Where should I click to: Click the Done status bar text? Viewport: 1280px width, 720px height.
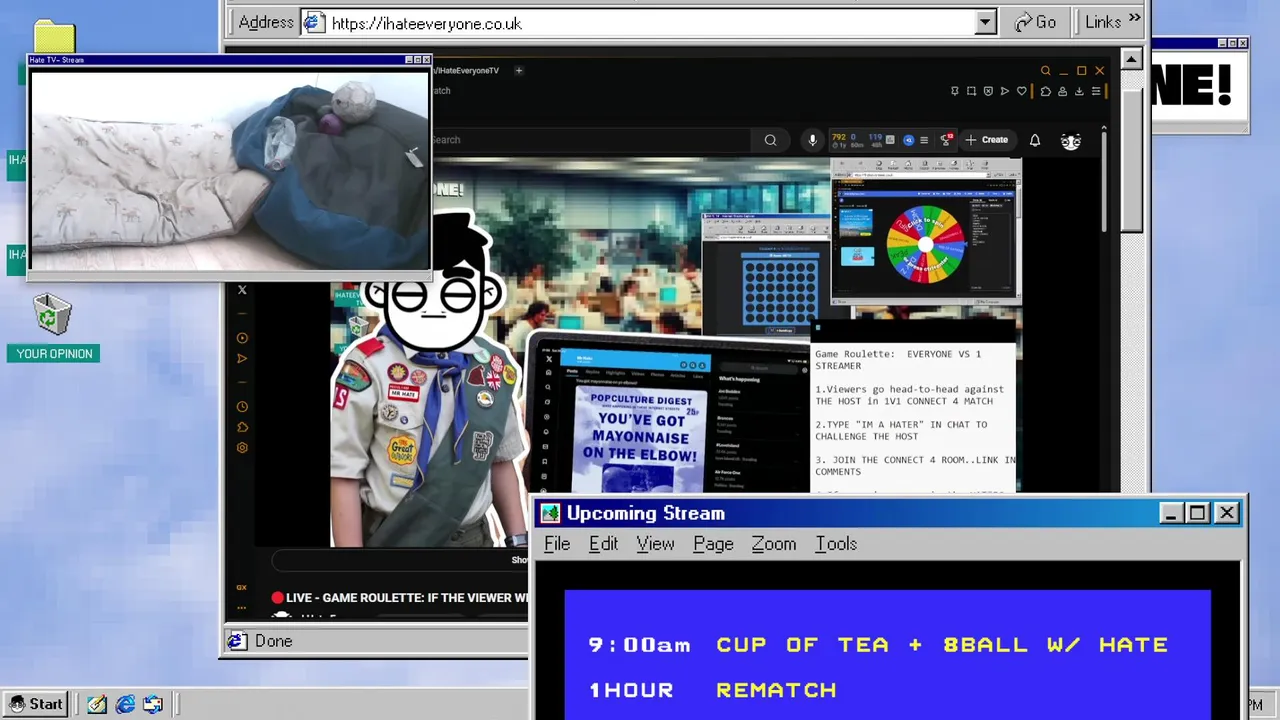point(273,641)
